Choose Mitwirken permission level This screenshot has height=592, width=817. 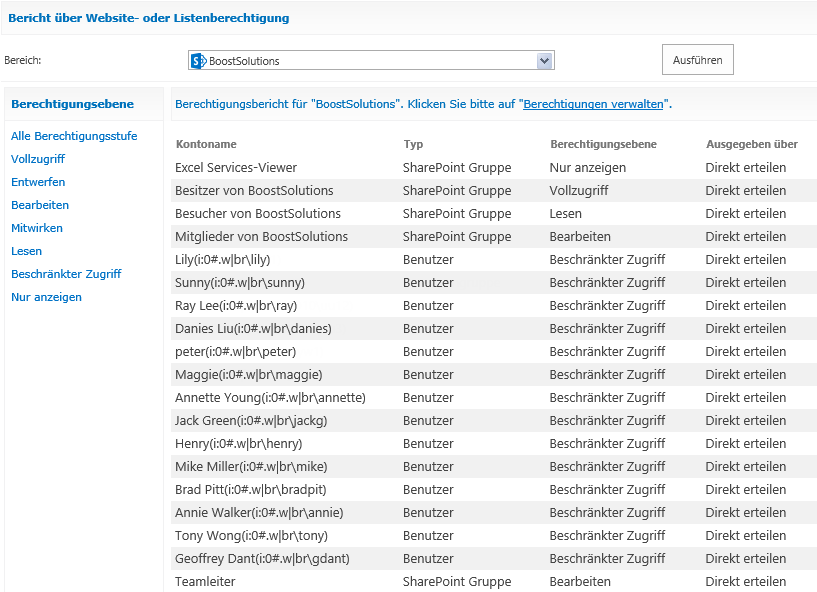[x=37, y=228]
